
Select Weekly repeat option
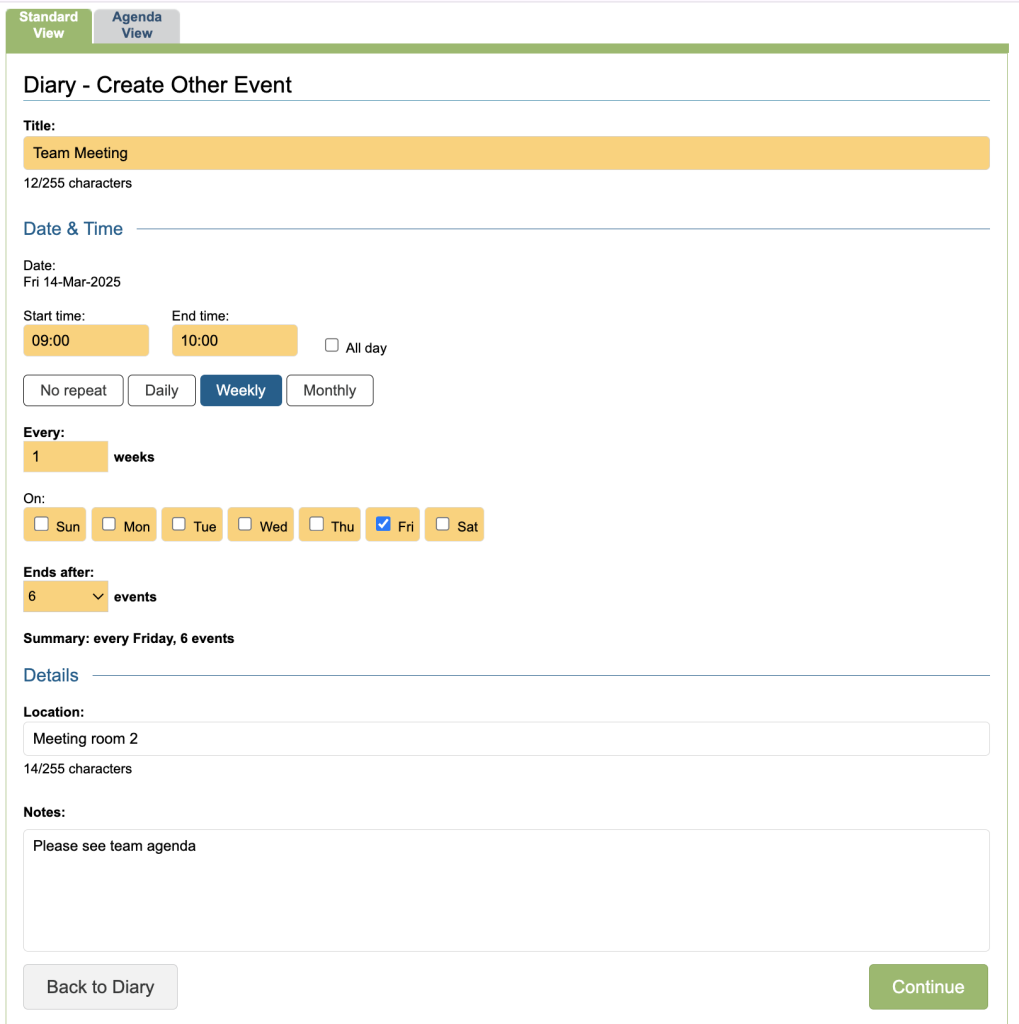[x=241, y=390]
